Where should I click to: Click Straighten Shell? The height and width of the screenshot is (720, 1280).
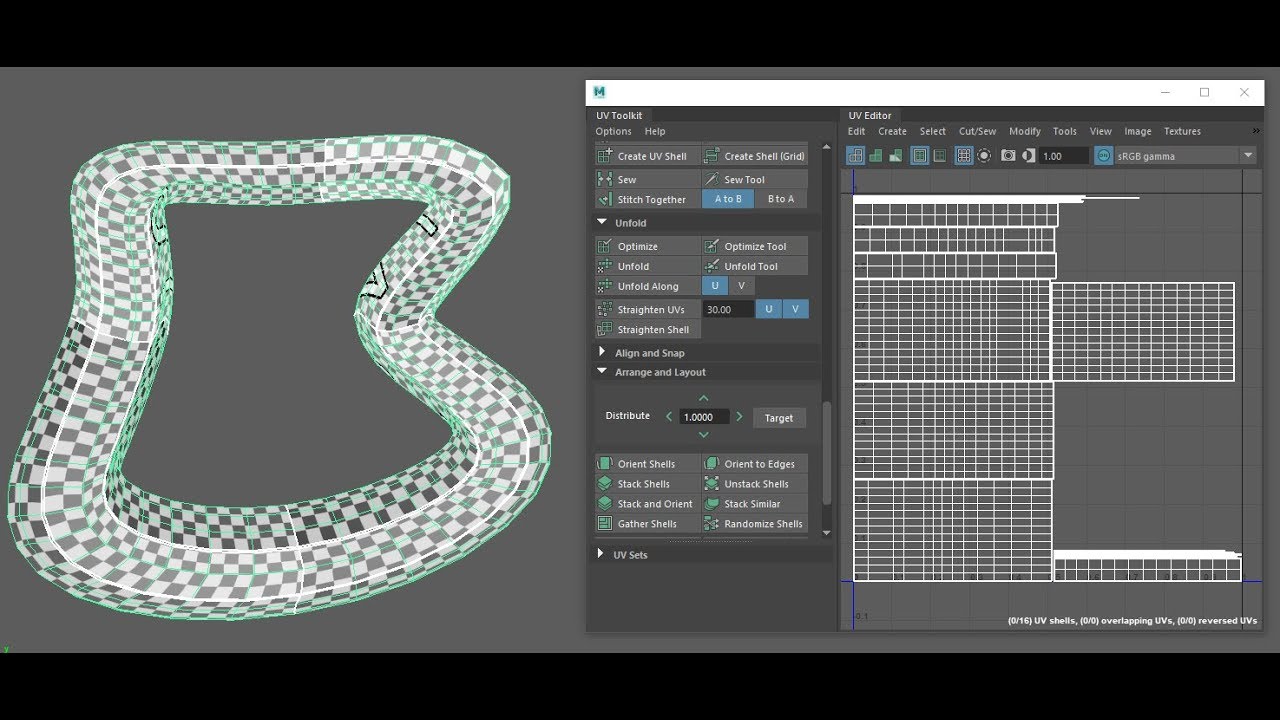[x=648, y=329]
